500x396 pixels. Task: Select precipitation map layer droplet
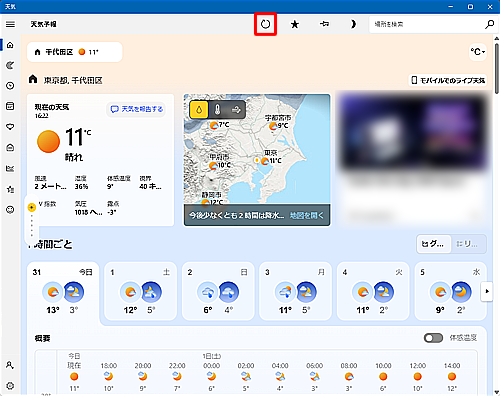click(199, 110)
